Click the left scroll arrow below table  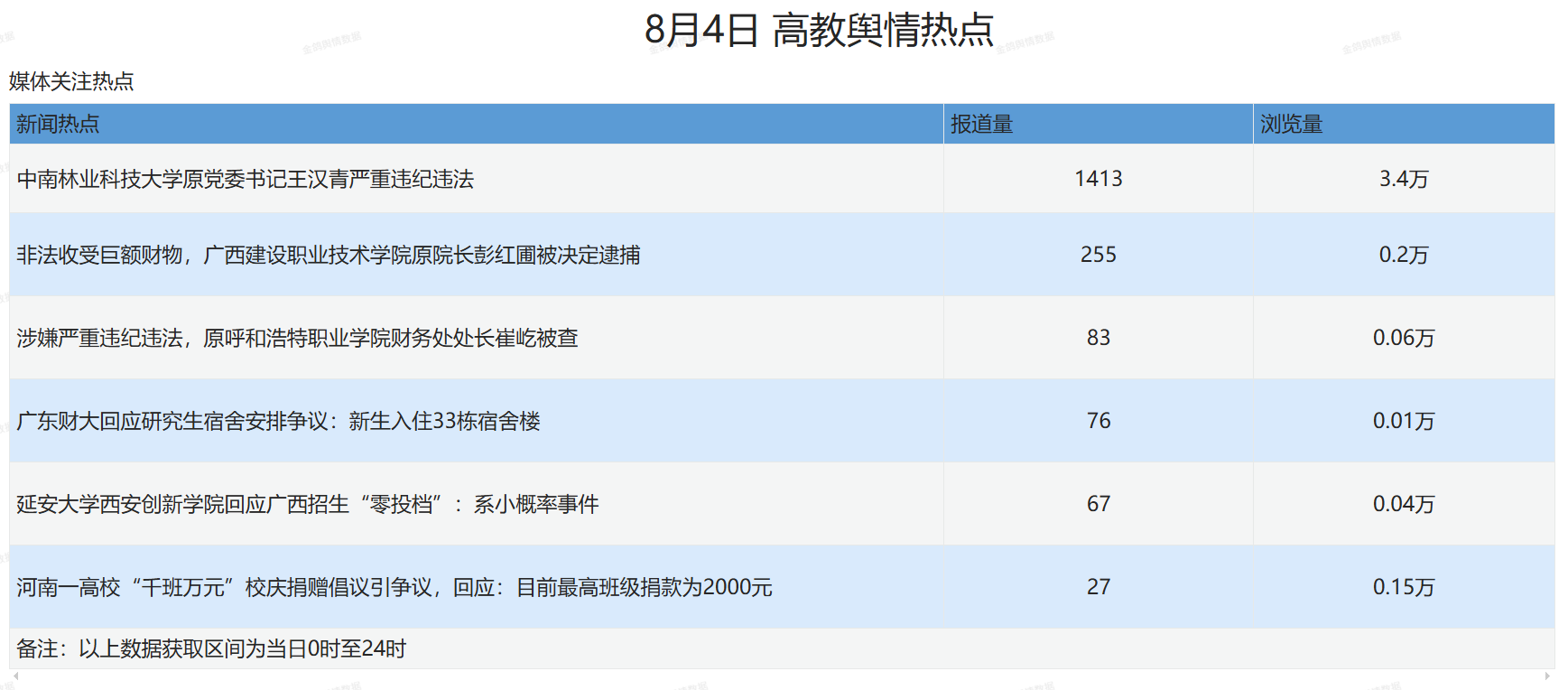pos(15,676)
